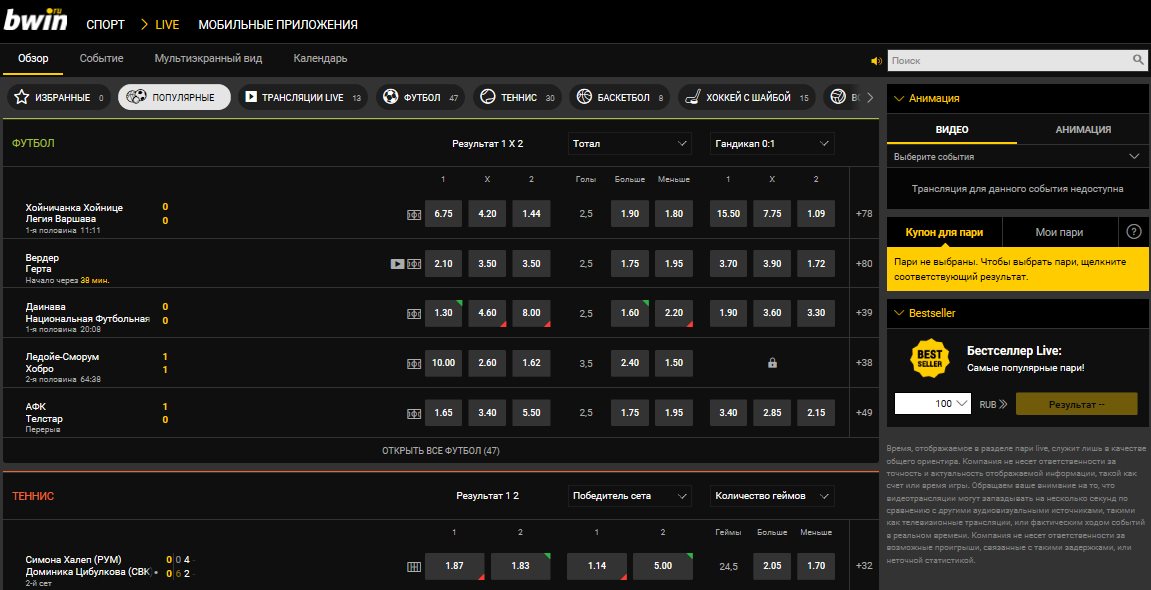Select the ice hockey stick icon filter

click(x=693, y=97)
